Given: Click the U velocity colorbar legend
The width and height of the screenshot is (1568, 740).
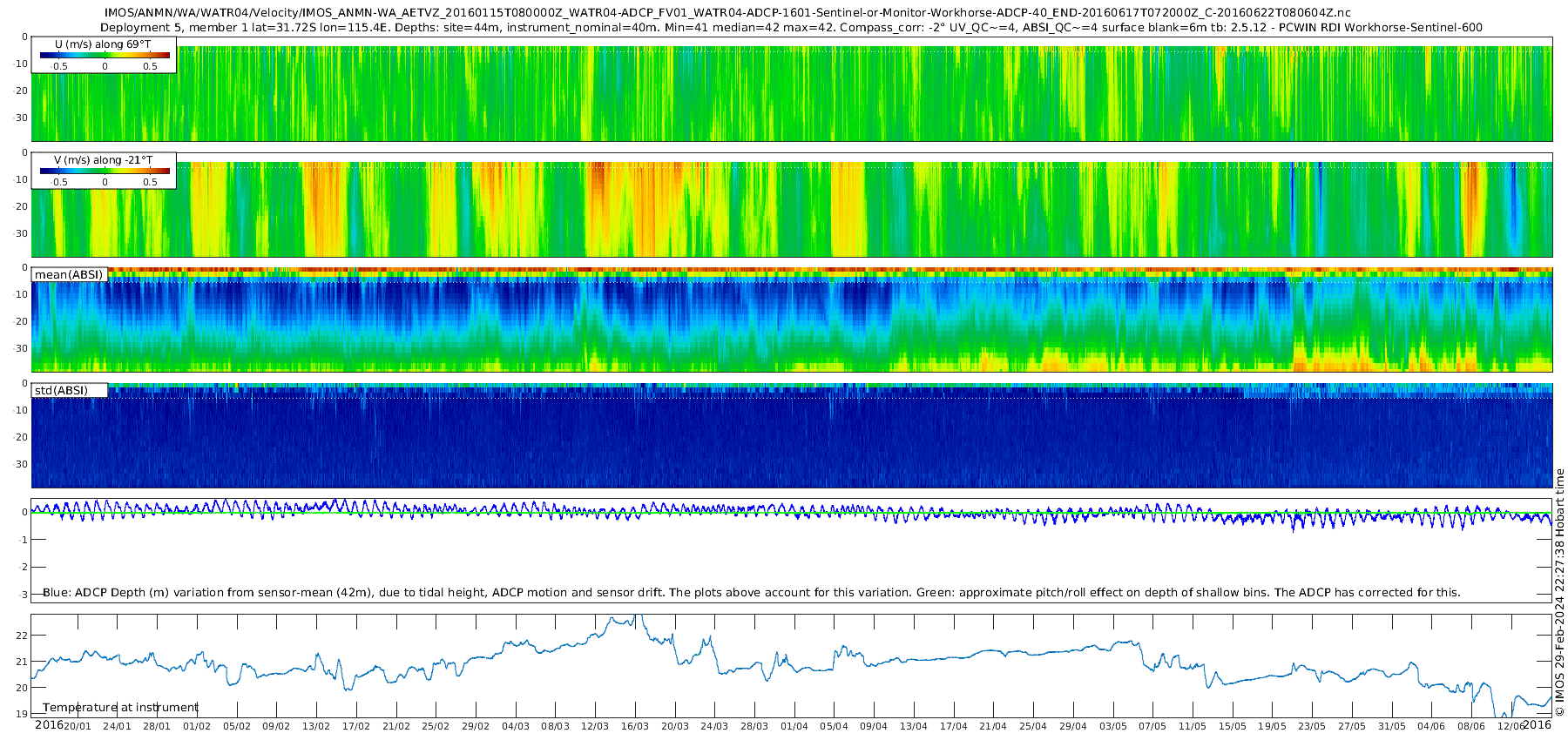Looking at the screenshot, I should click(x=104, y=55).
